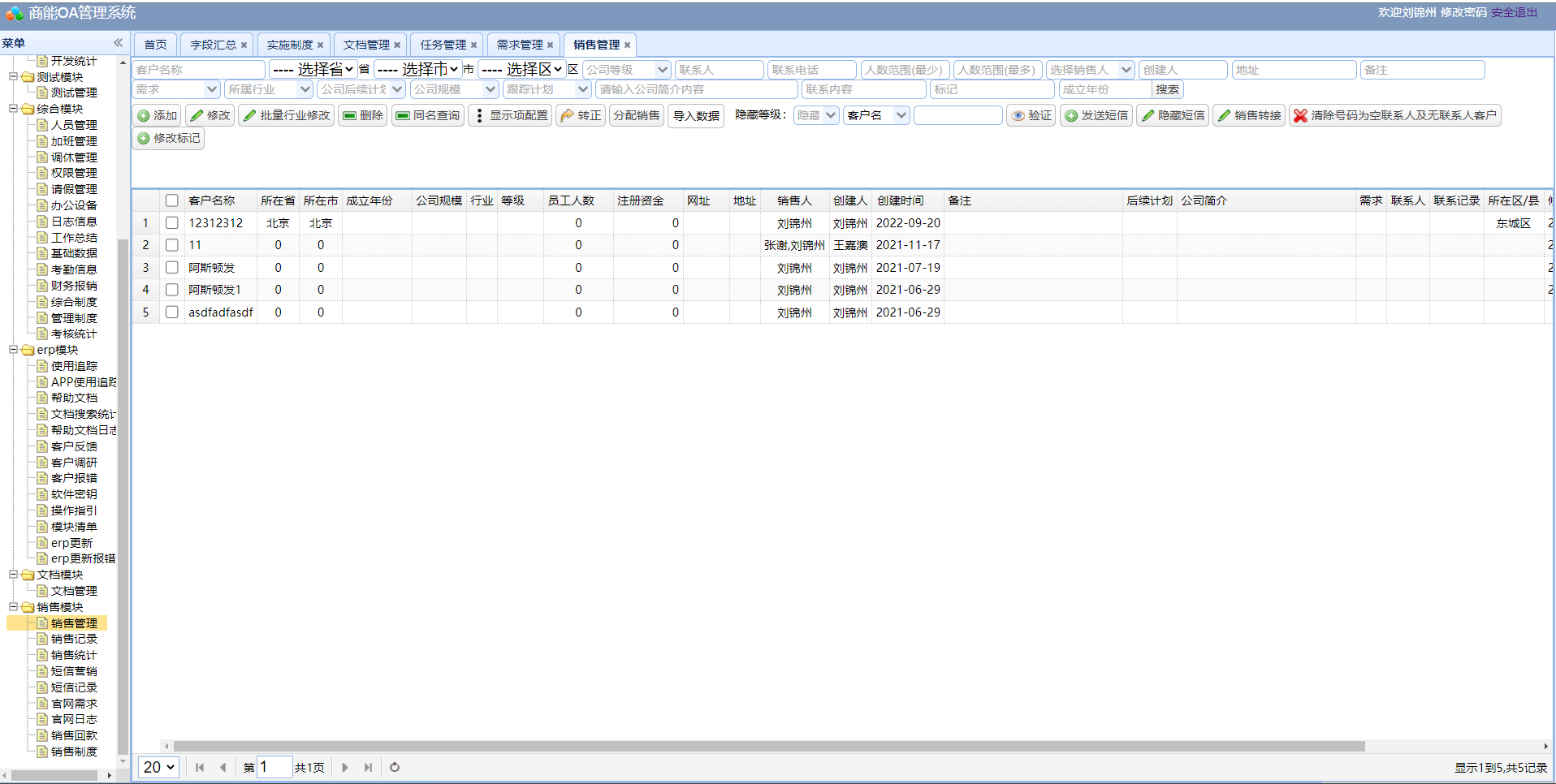This screenshot has width=1556, height=784.
Task: Click the table horizontal scrollbar
Action: point(769,746)
